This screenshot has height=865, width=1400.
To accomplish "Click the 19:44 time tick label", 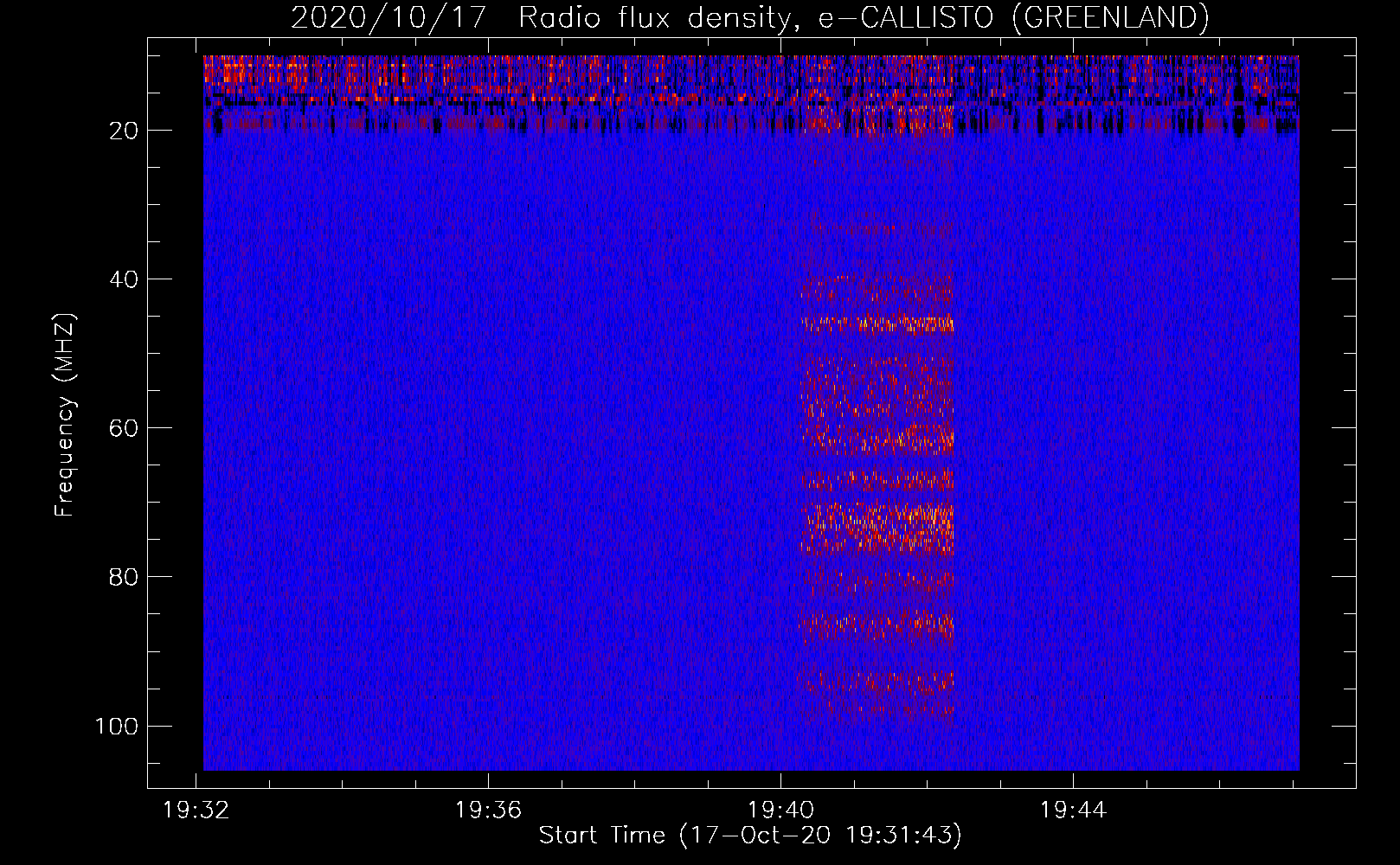I will (1074, 811).
